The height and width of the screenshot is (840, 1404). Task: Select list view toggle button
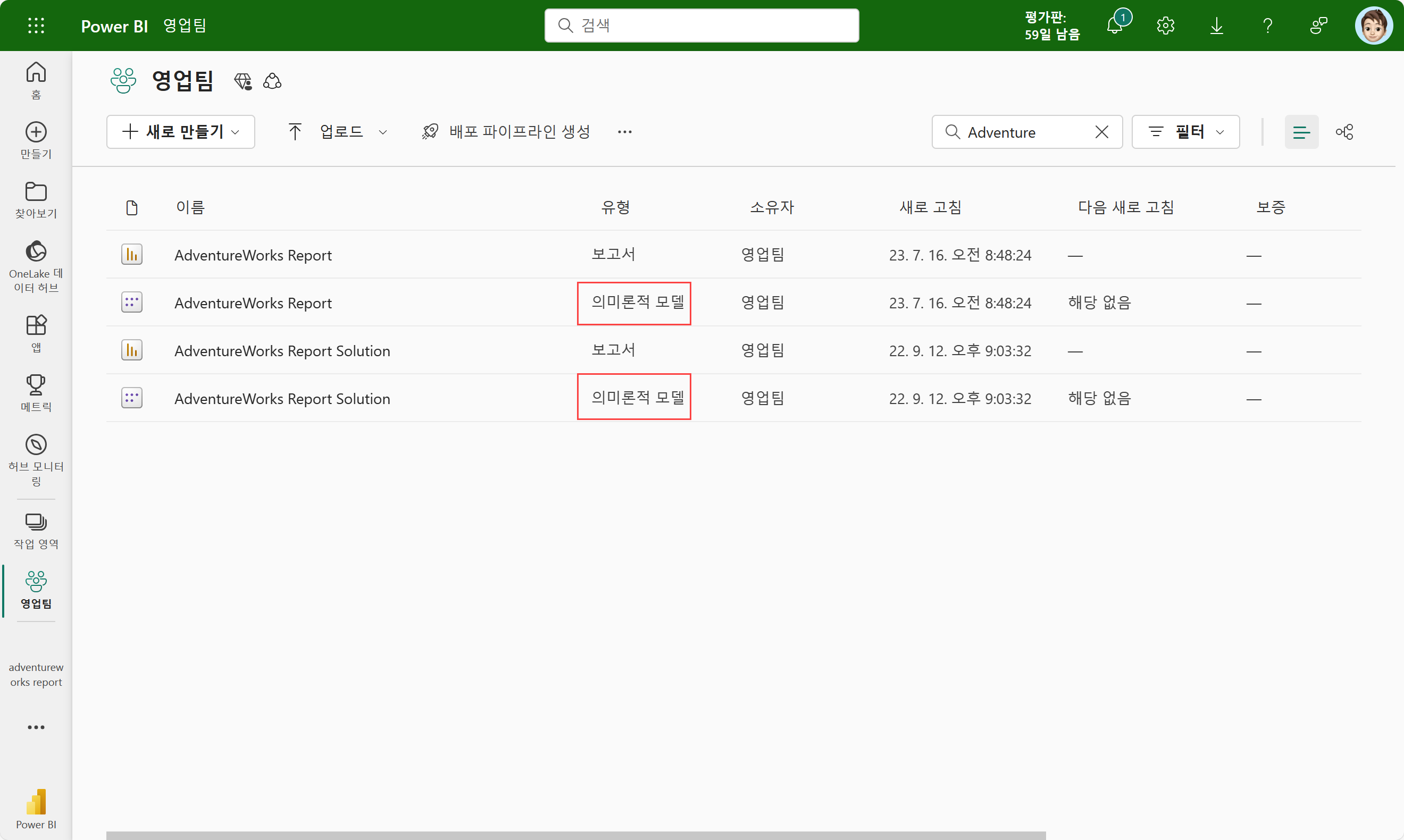(x=1301, y=132)
